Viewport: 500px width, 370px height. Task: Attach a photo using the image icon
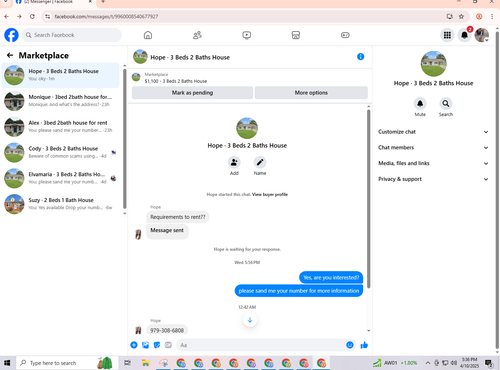[145, 345]
